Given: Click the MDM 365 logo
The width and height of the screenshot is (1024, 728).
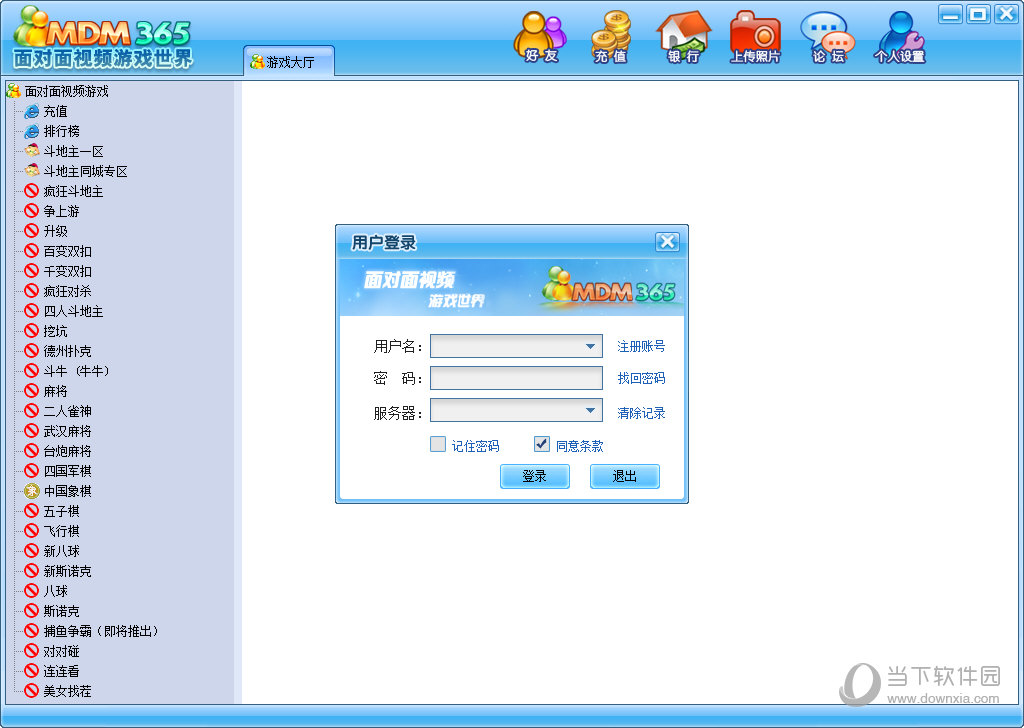Looking at the screenshot, I should (103, 38).
